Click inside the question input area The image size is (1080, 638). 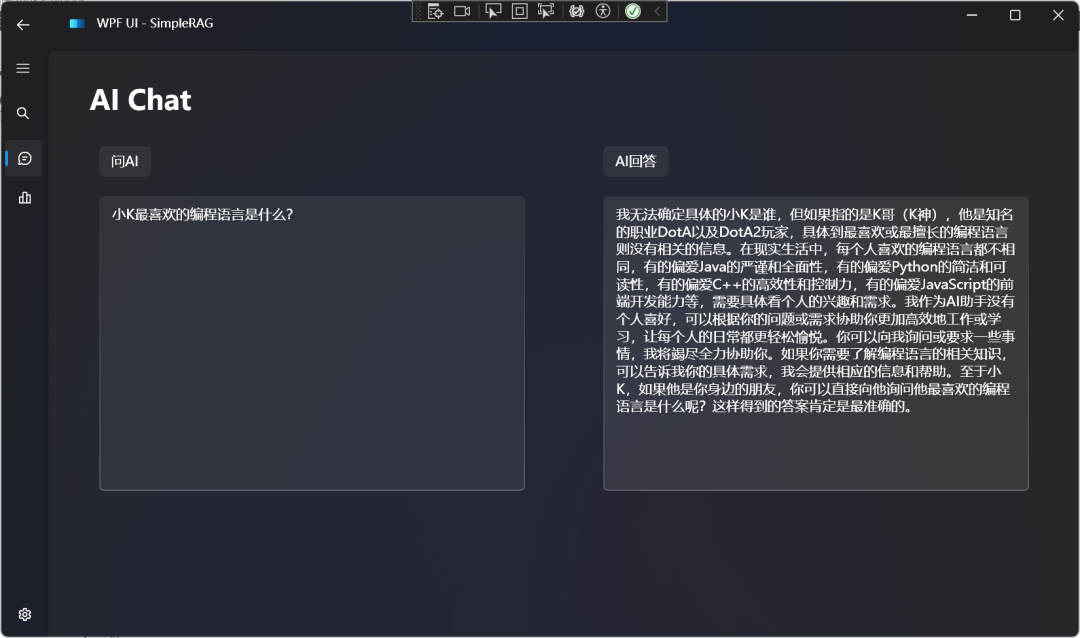pyautogui.click(x=311, y=340)
